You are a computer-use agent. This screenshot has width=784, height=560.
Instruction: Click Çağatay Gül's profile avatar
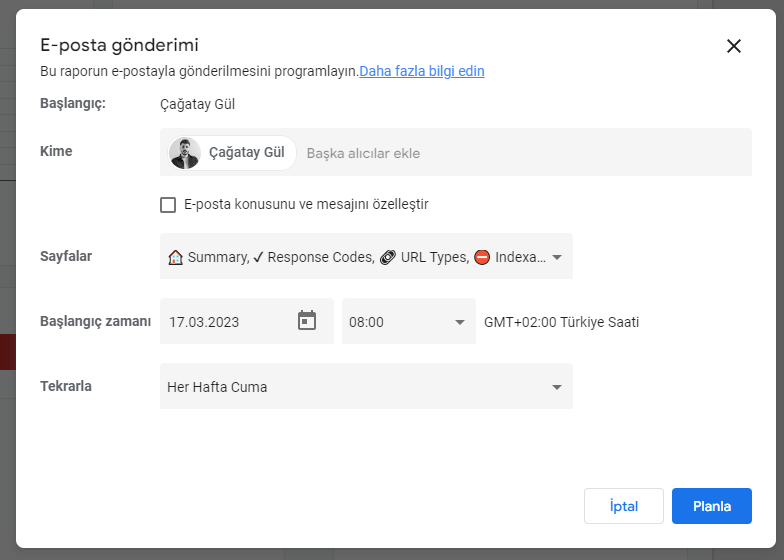tap(184, 153)
